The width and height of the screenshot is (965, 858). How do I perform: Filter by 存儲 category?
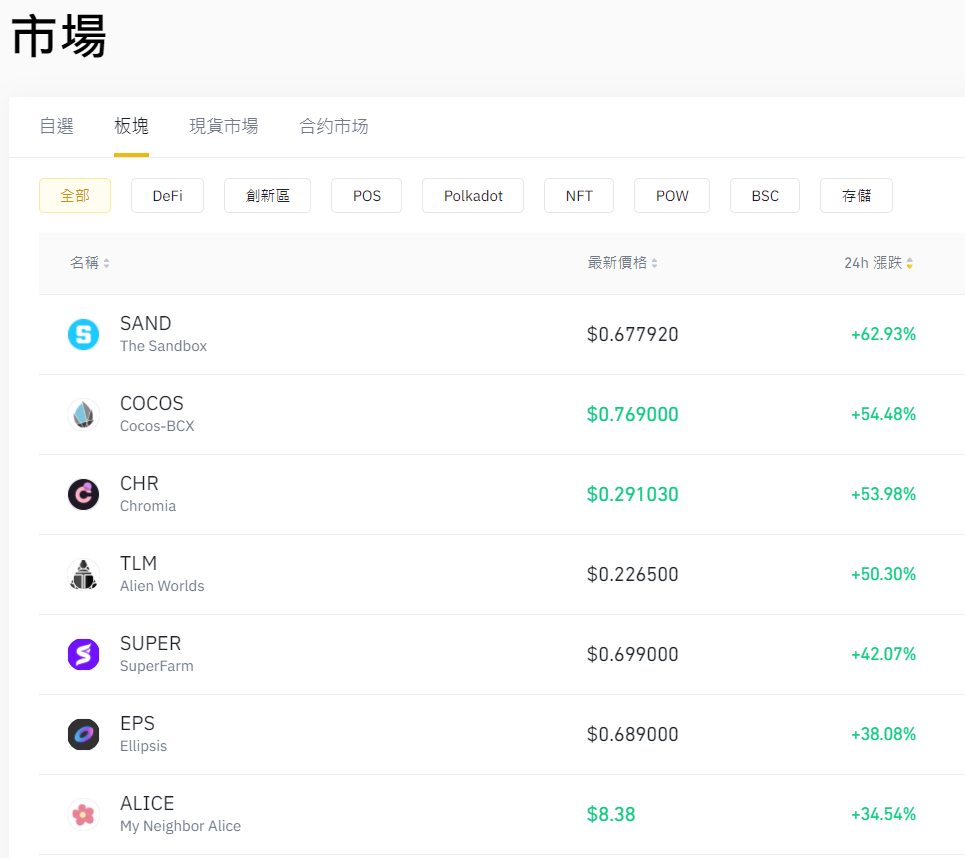pyautogui.click(x=856, y=196)
